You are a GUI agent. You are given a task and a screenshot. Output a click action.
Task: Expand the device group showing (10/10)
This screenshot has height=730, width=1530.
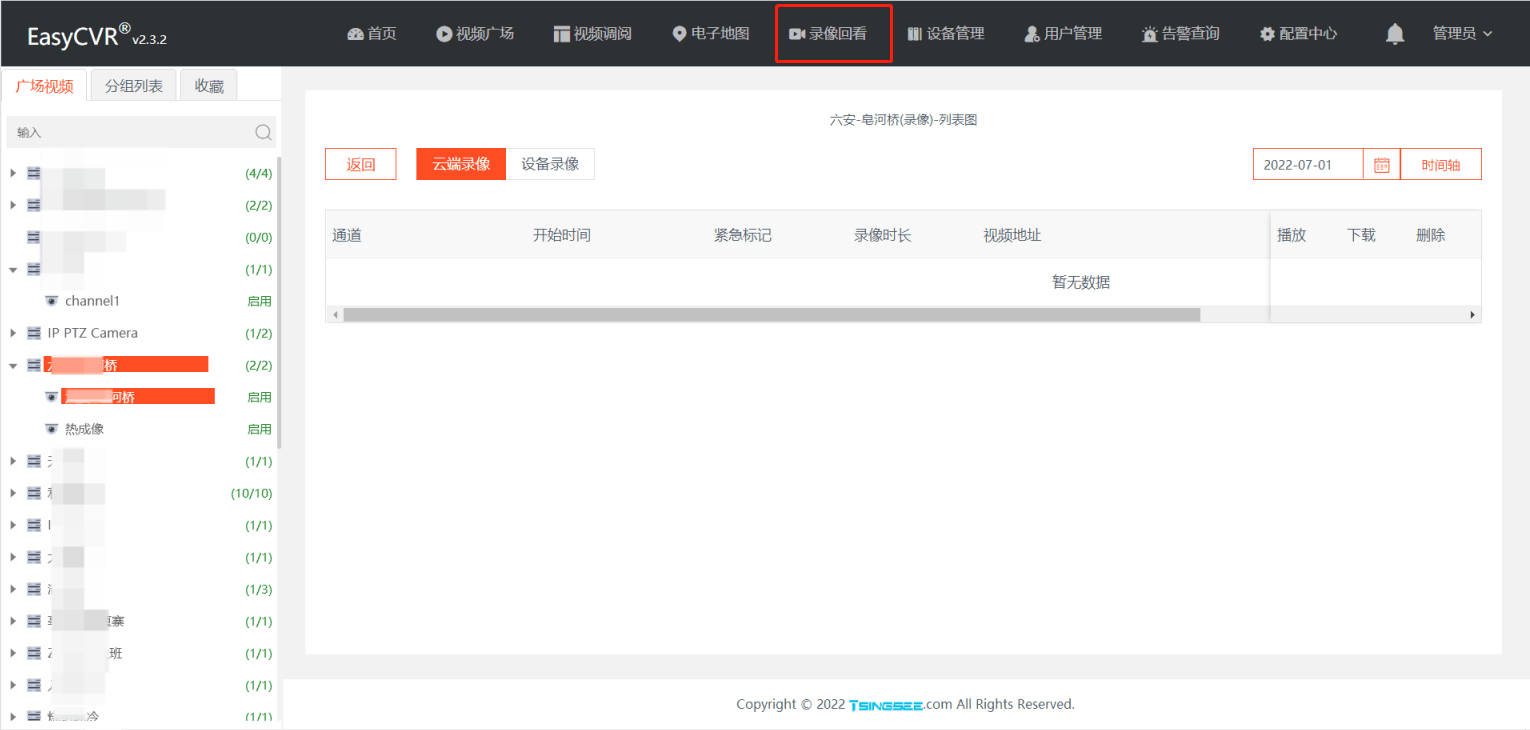[13, 493]
